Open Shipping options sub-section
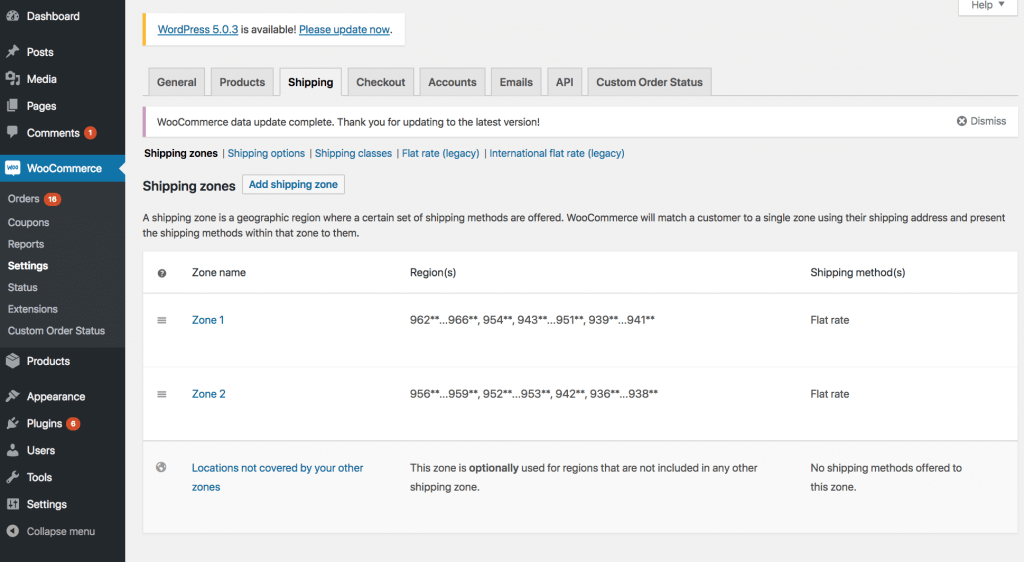 (266, 153)
